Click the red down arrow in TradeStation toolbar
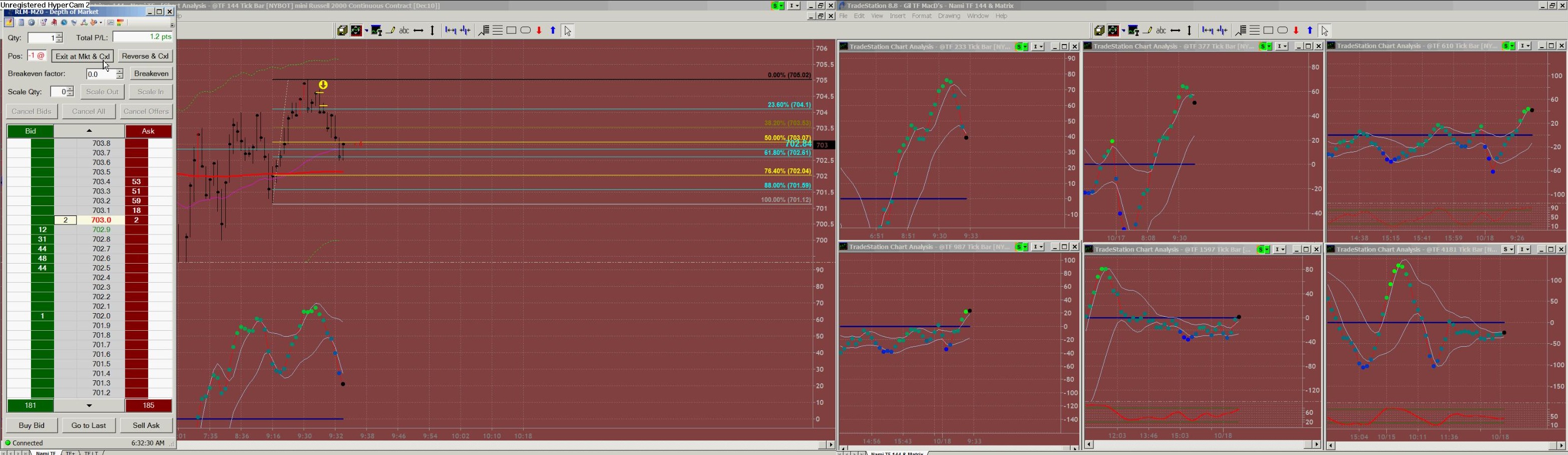The width and height of the screenshot is (1568, 455). (1297, 31)
